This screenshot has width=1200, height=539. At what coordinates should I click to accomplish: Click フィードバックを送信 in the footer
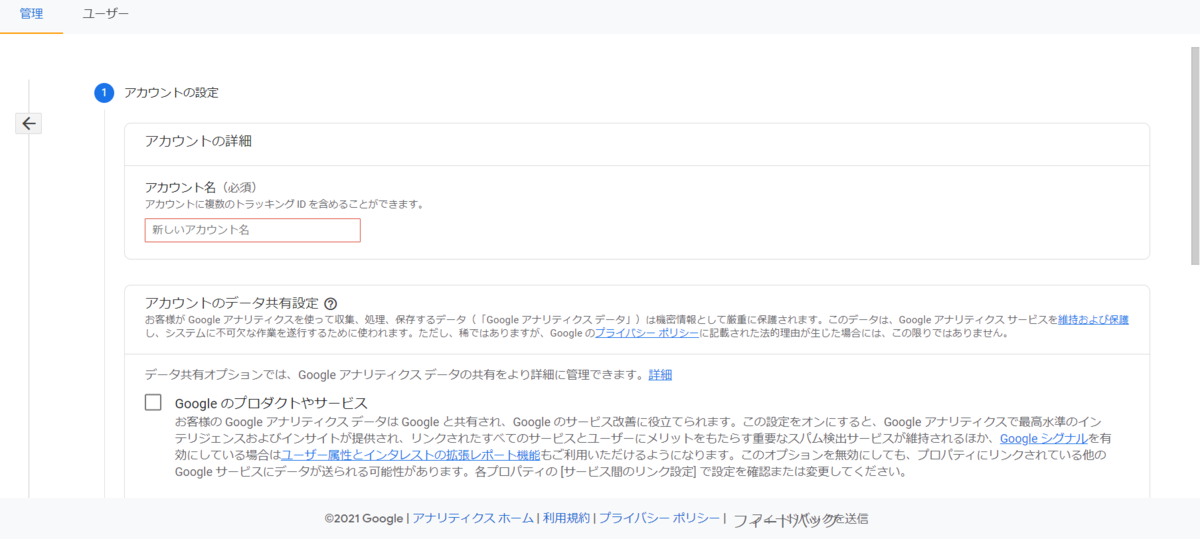click(800, 519)
